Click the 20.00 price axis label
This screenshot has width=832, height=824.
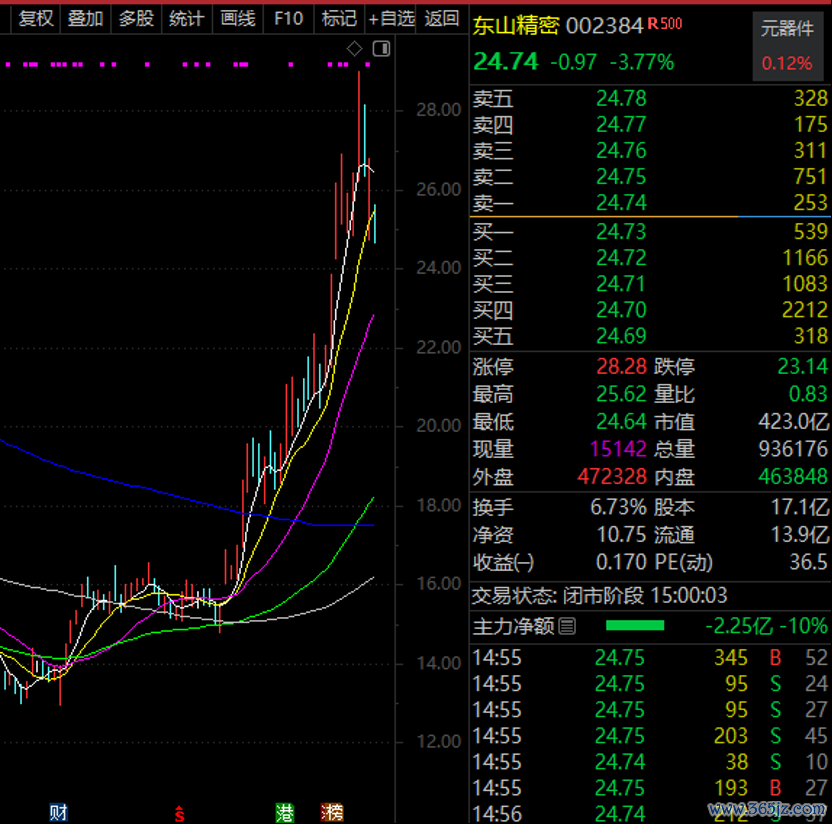pos(438,426)
